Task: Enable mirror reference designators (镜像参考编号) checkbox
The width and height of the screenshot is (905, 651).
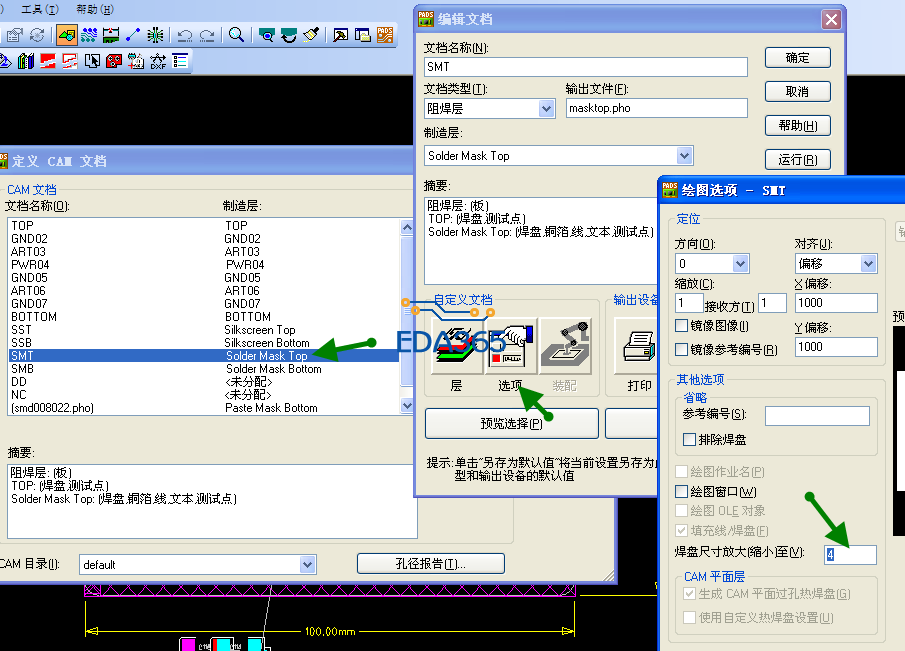Action: tap(682, 349)
